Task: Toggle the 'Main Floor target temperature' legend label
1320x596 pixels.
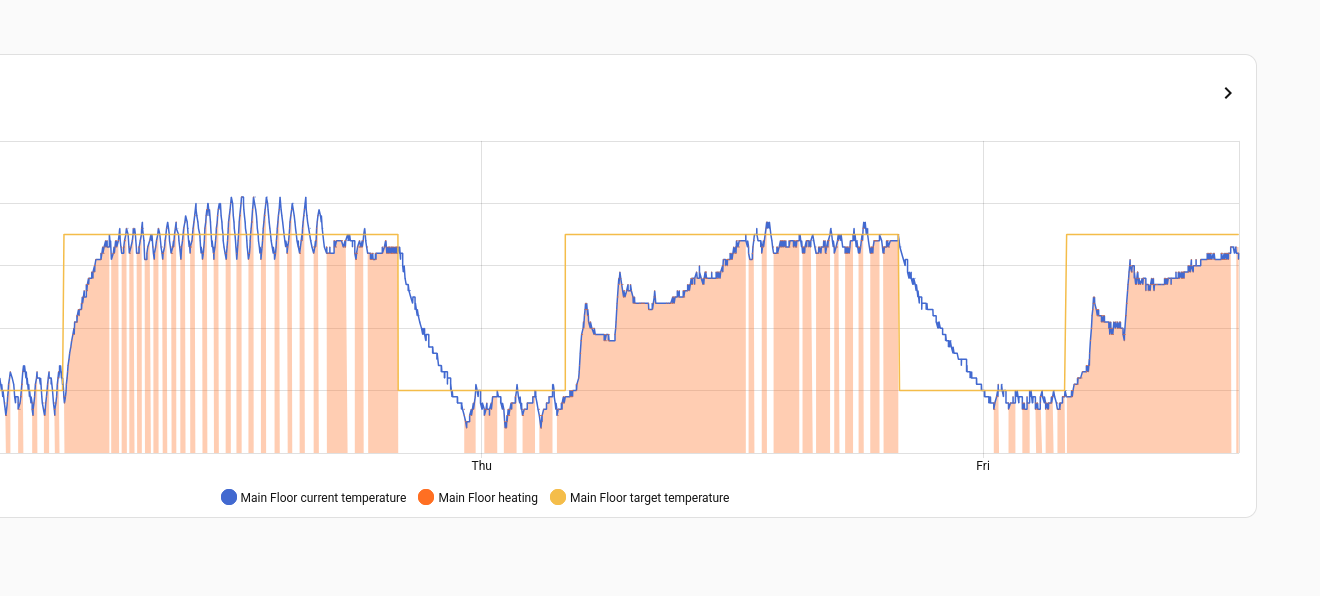Action: [x=649, y=498]
